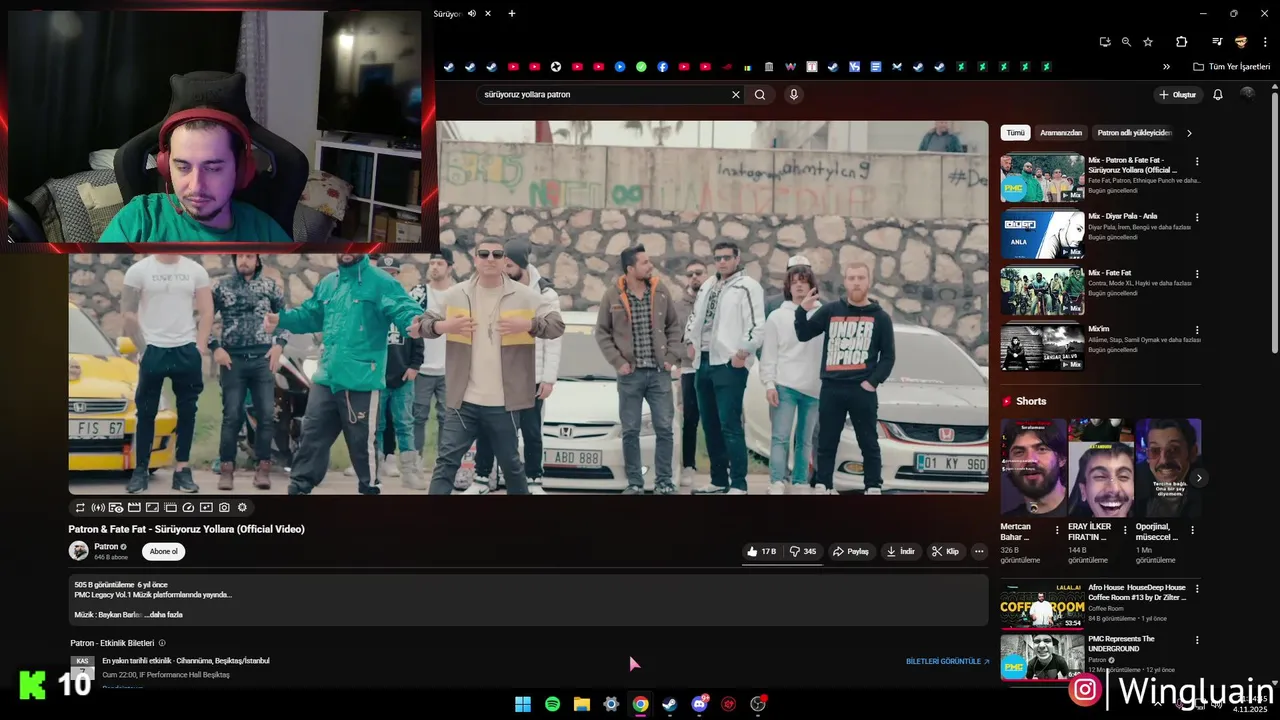Image resolution: width=1280 pixels, height=720 pixels.
Task: Click the screenshot camera icon under video
Action: 224,508
